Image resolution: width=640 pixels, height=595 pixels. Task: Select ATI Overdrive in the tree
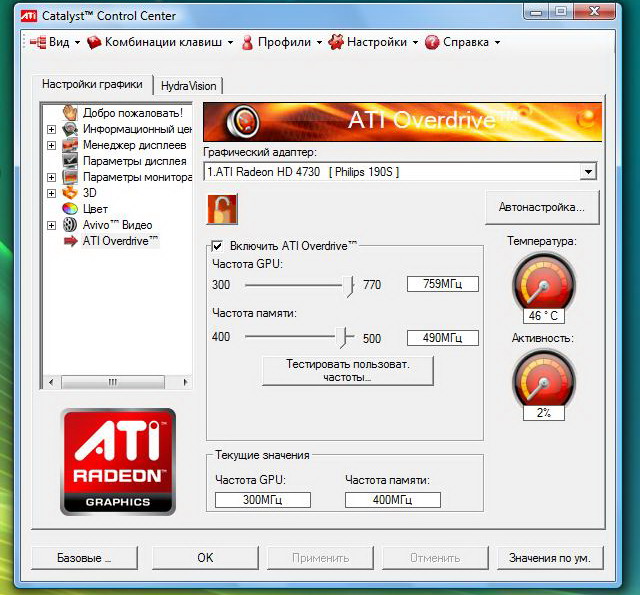(120, 241)
